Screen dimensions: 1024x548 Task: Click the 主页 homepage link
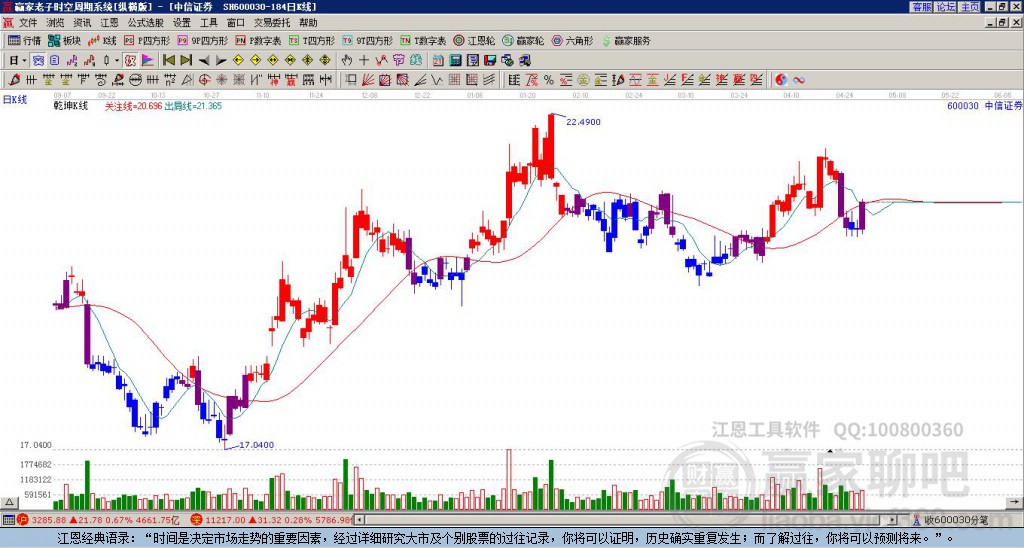[970, 7]
